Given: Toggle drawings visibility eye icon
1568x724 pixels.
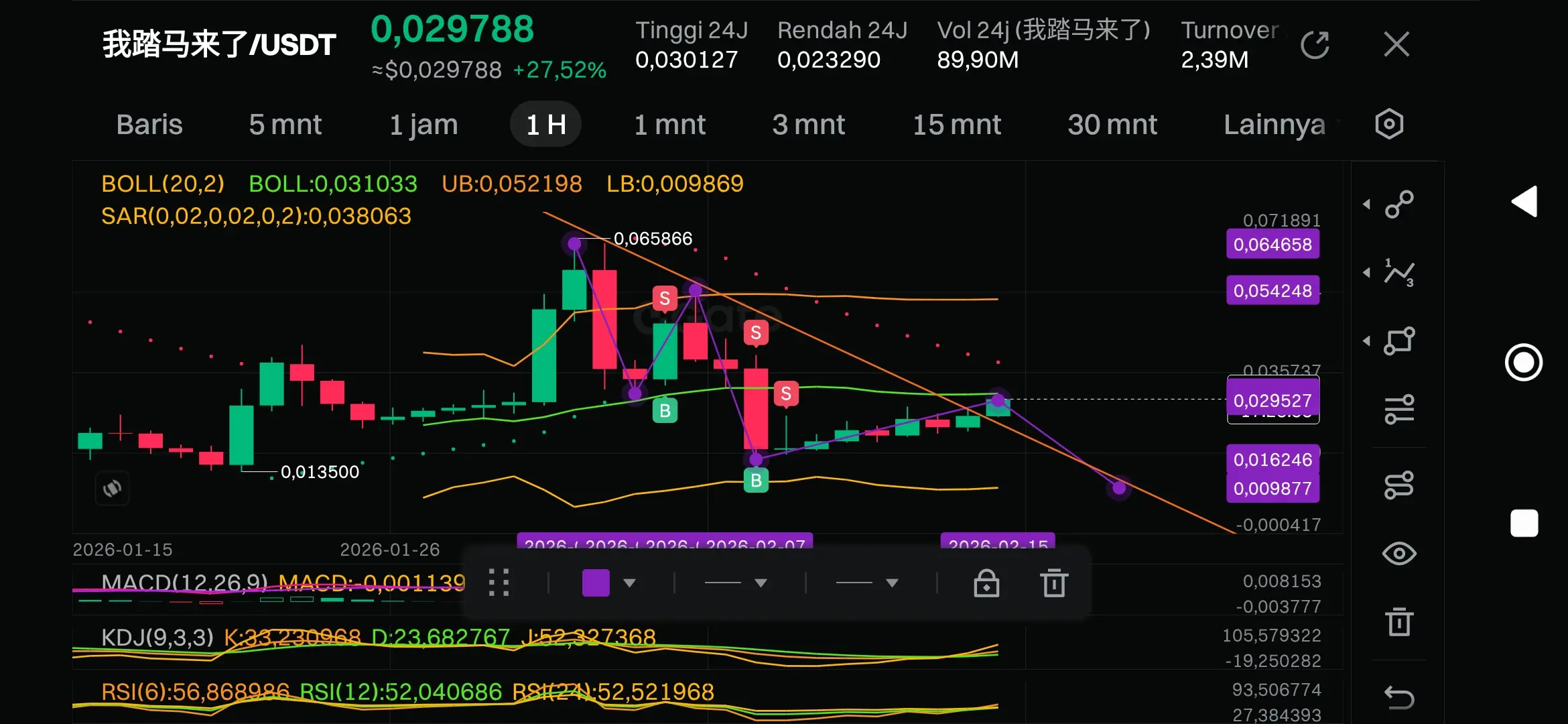Looking at the screenshot, I should [x=1398, y=554].
